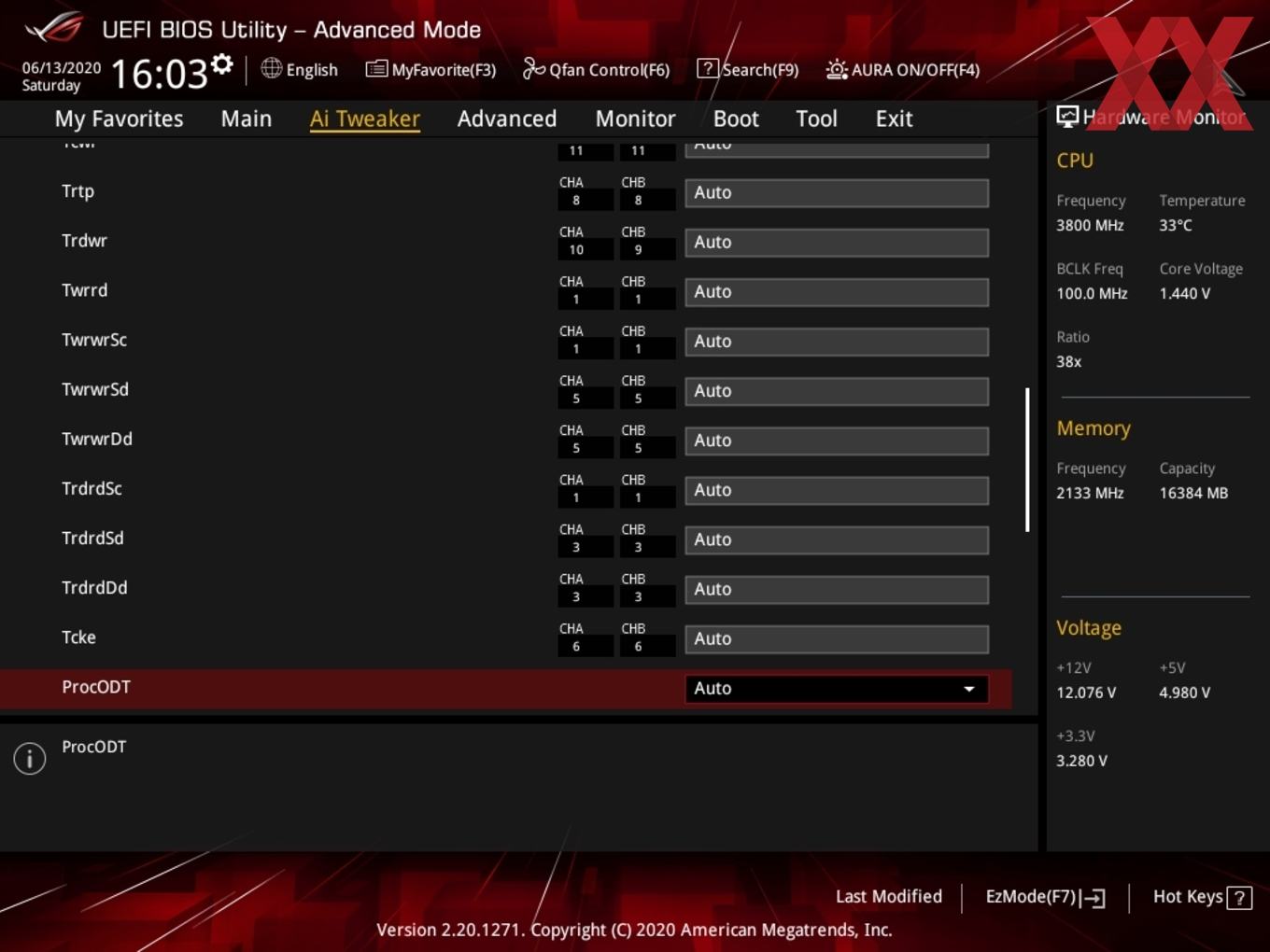Click the TwrwrSc Auto input field
The height and width of the screenshot is (952, 1270).
(x=837, y=342)
